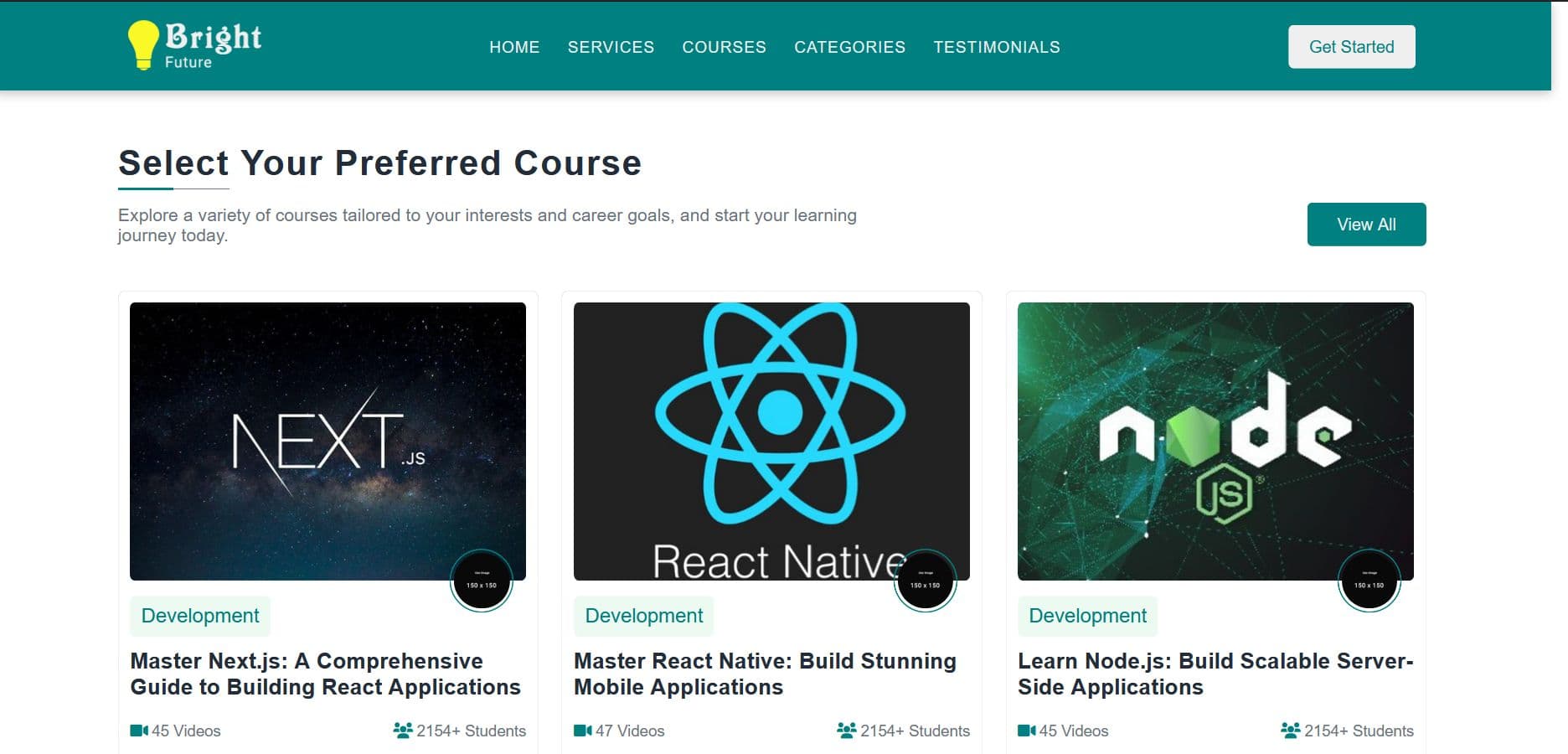Go to SERVICES in the navbar
Screen dimensions: 1568x754
pos(611,47)
